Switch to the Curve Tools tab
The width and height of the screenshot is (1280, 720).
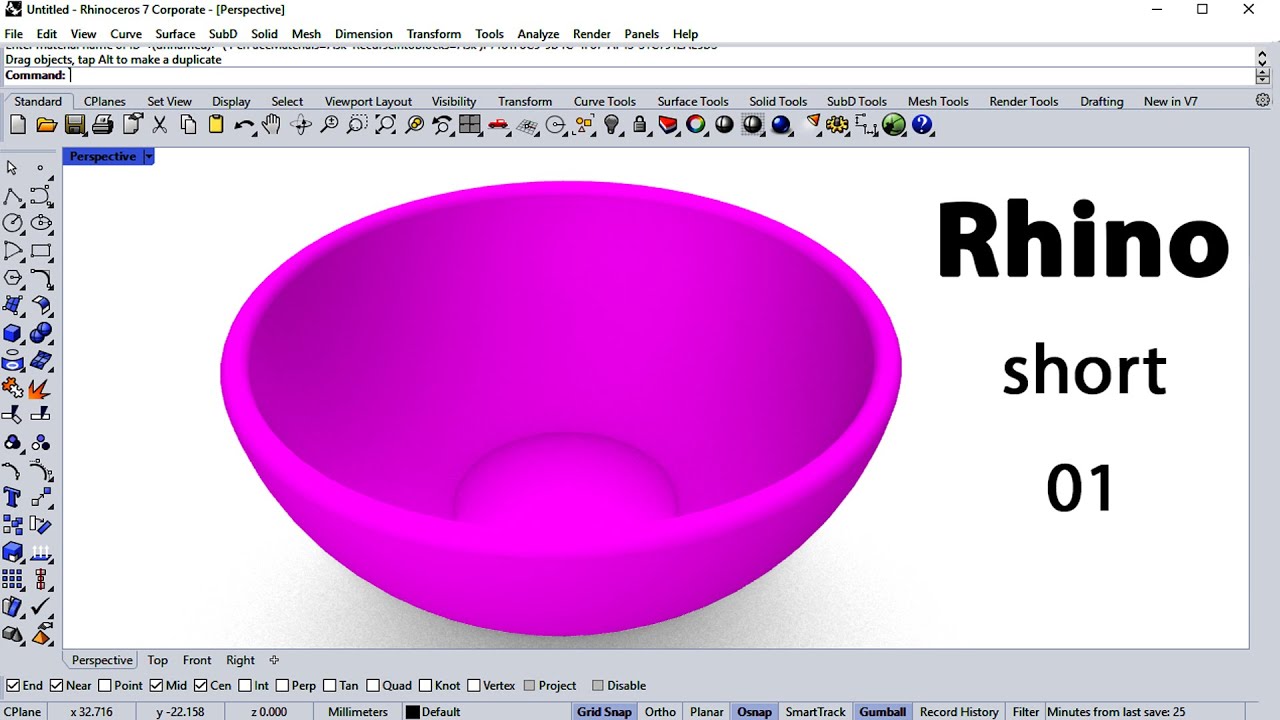[604, 101]
